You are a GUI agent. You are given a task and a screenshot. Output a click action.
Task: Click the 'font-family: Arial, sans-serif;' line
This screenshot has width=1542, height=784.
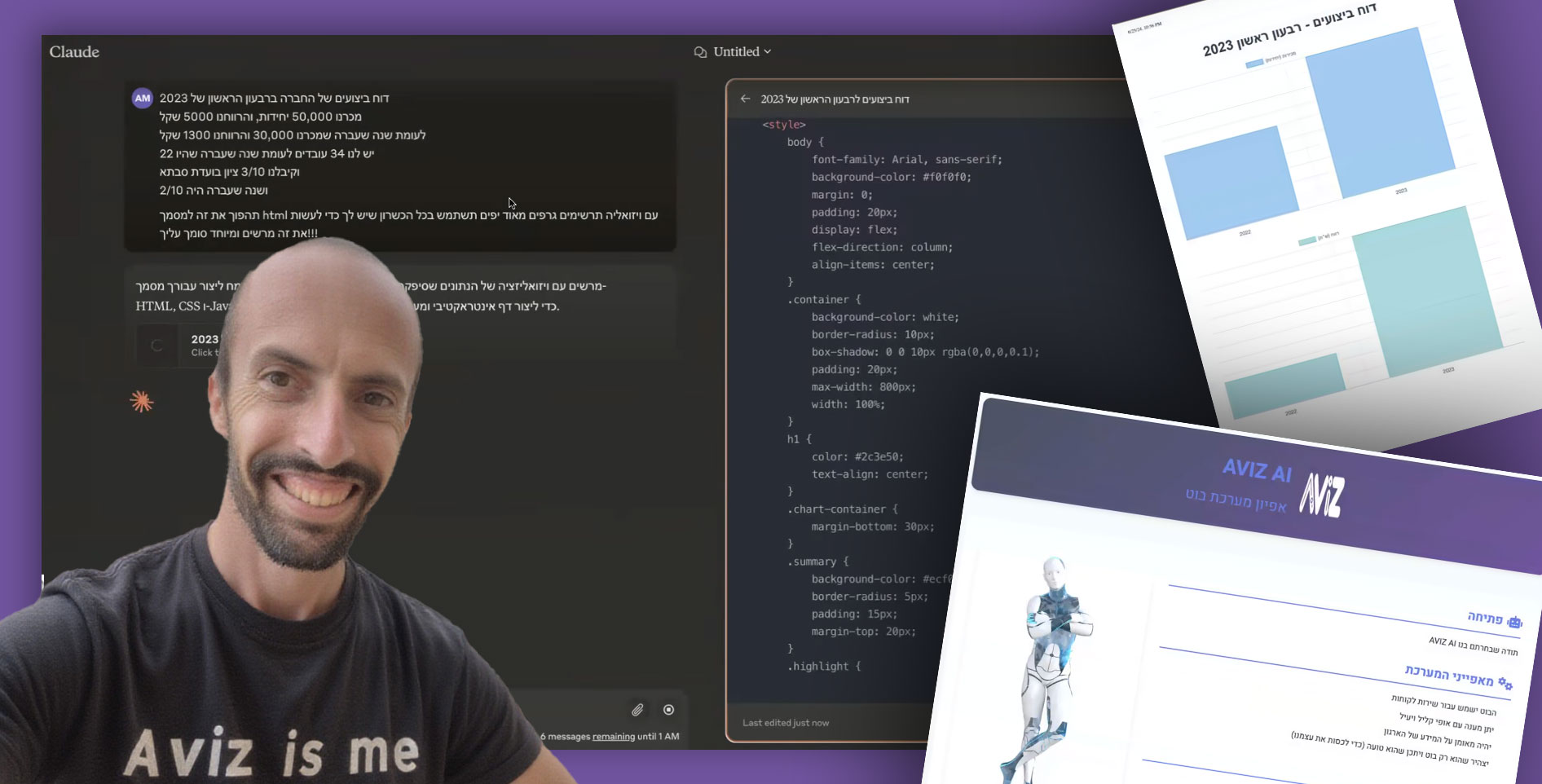tap(907, 160)
